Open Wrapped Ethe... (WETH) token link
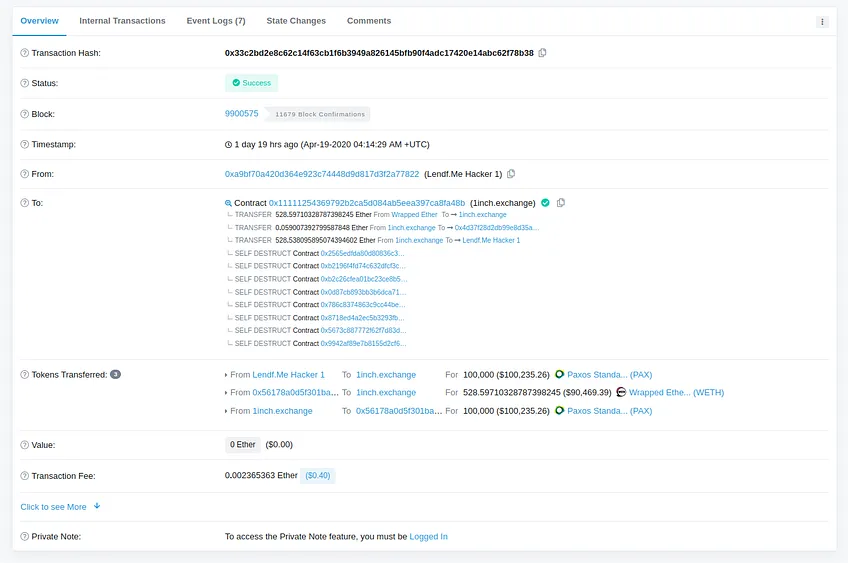848x563 pixels. [676, 393]
